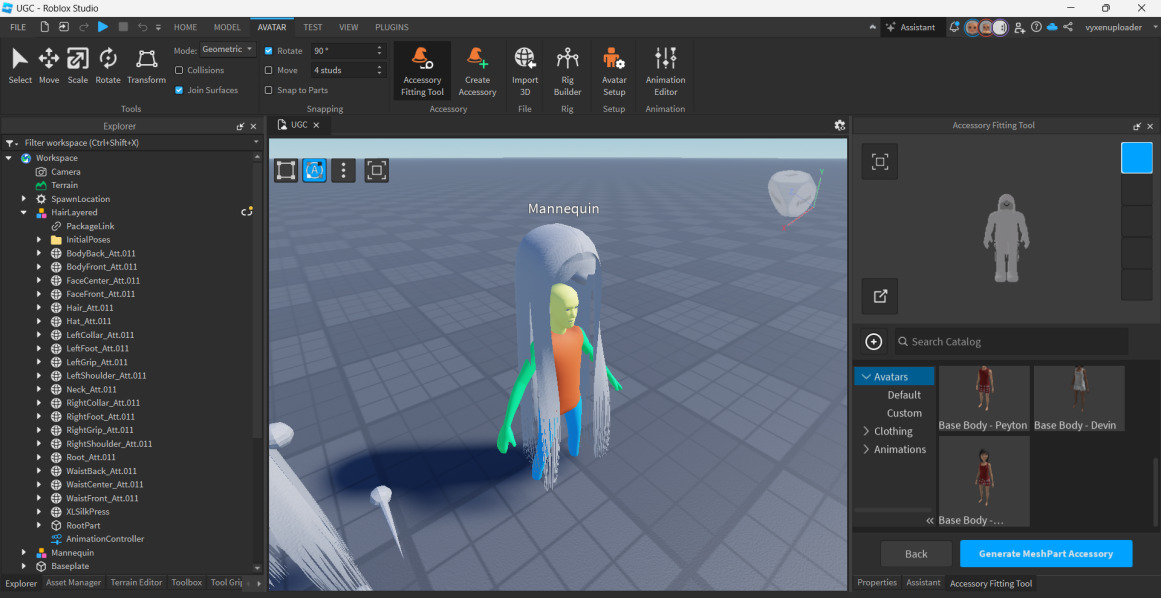
Task: Click the bounding box viewport icon
Action: 286,170
